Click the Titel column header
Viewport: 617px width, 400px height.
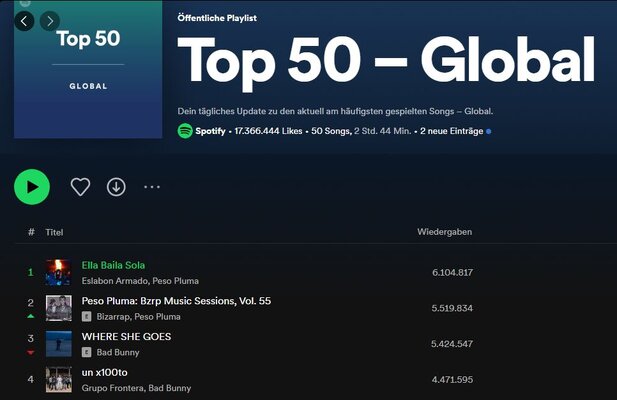[54, 232]
